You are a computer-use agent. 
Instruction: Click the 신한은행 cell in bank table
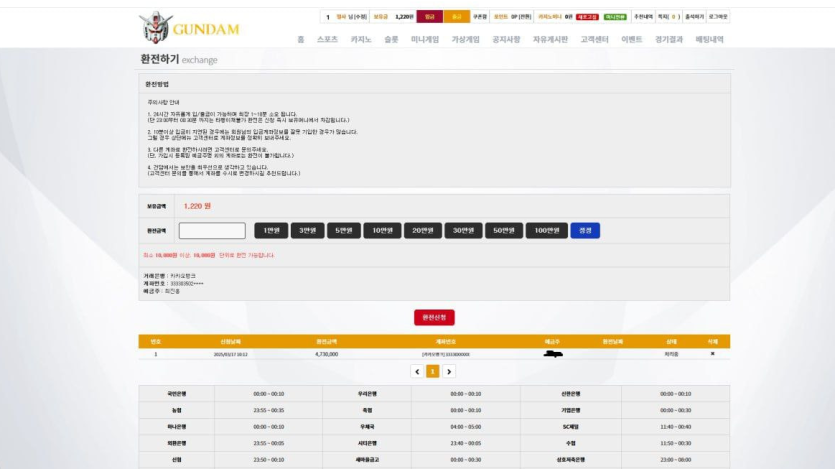tap(571, 394)
